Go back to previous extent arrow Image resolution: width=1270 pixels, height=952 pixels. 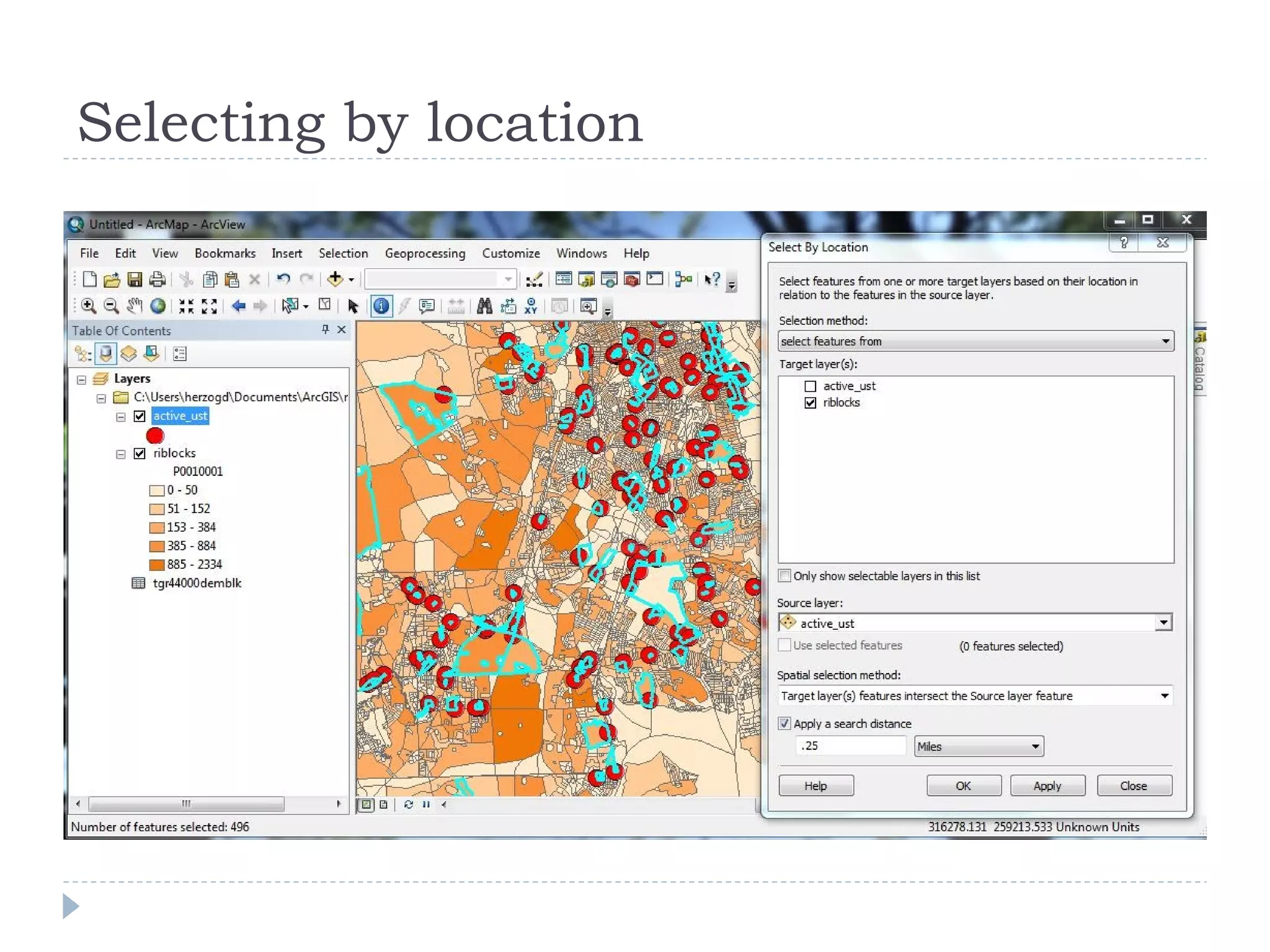pos(238,306)
